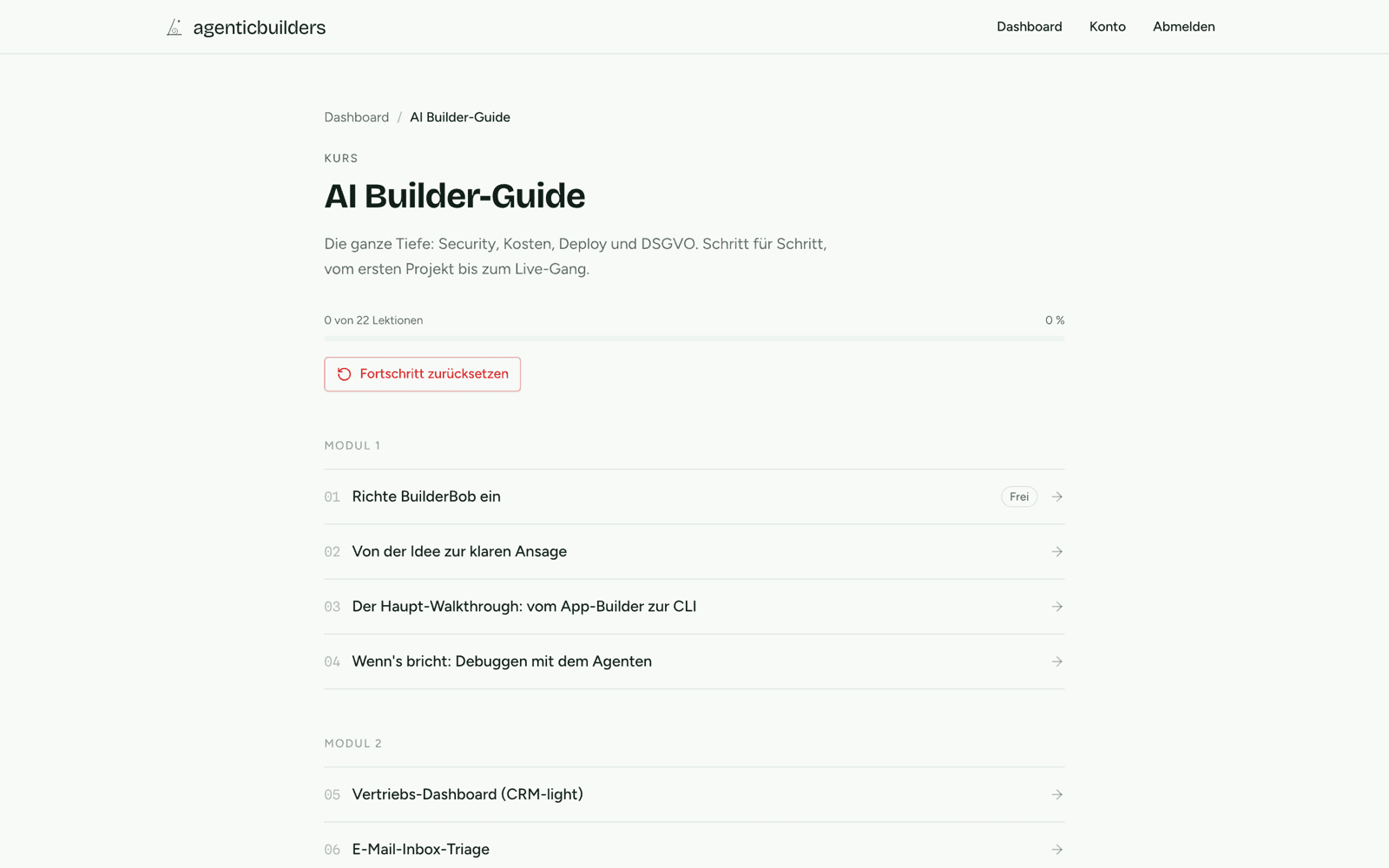Click the AI Builder-Guide page title

pos(455,196)
